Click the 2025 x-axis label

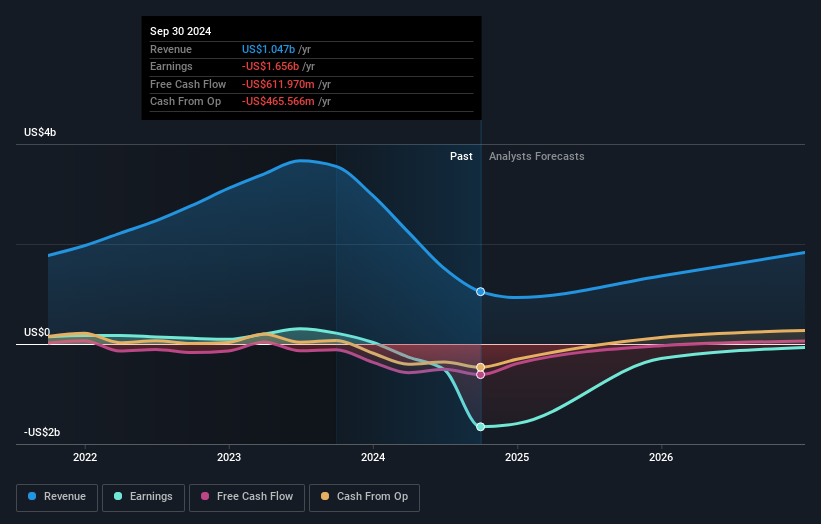[x=517, y=457]
